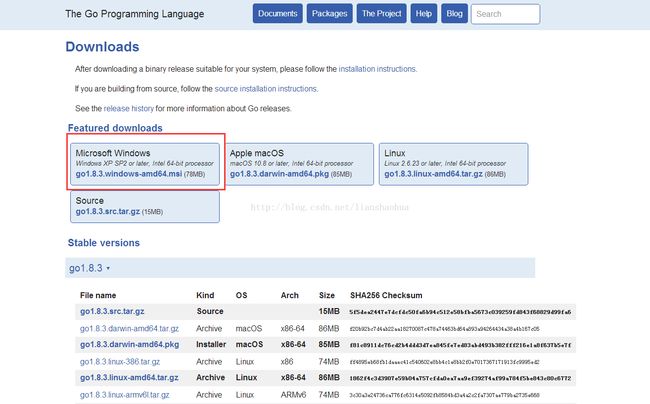Download go1.8.3.windows-amd64.msi featured installer

(x=129, y=174)
